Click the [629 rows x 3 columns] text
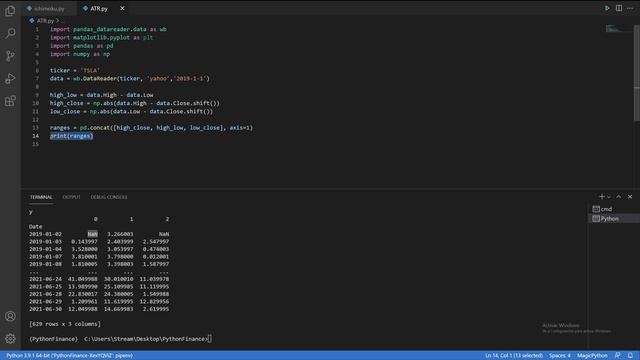 pos(65,324)
